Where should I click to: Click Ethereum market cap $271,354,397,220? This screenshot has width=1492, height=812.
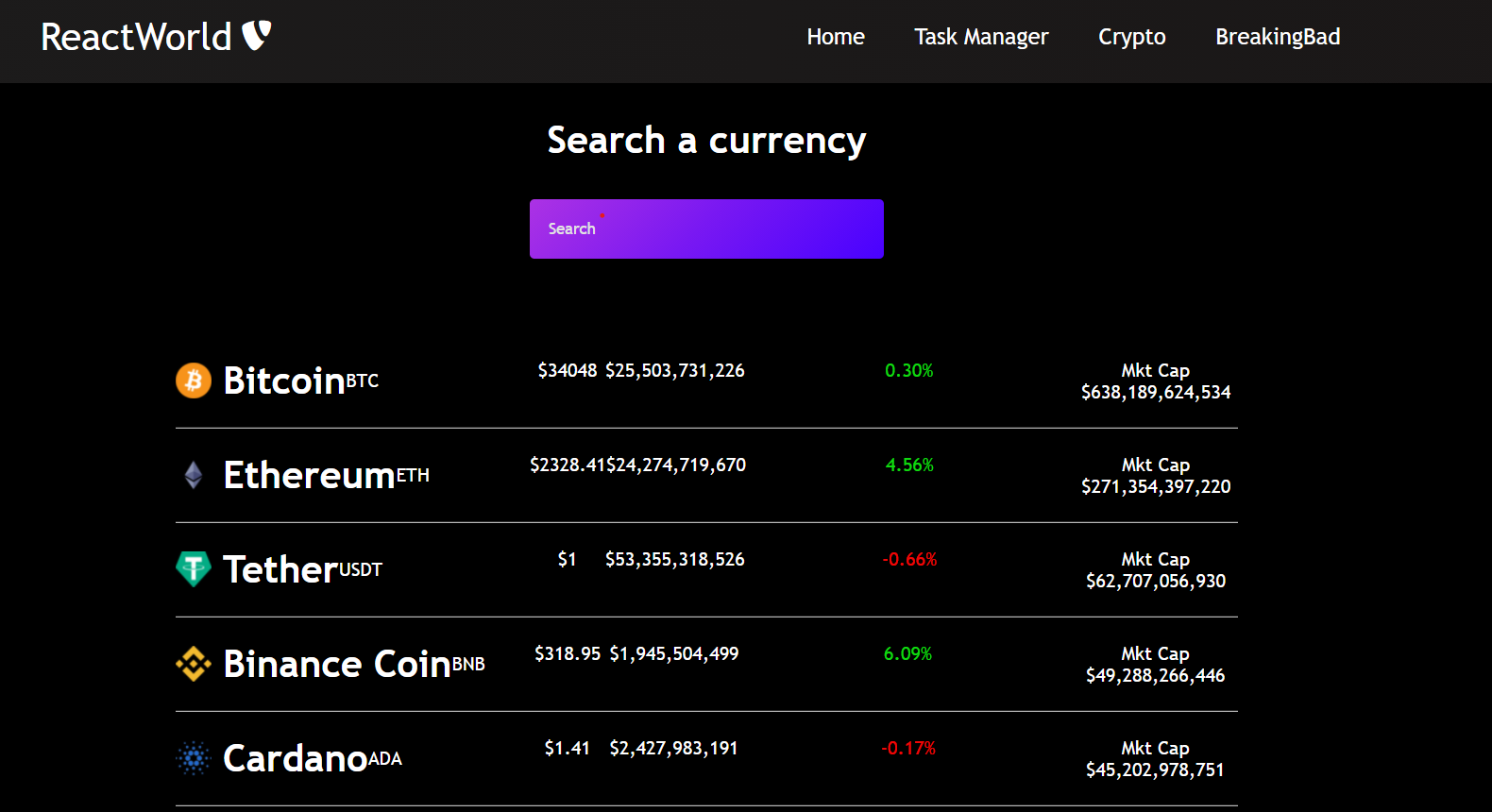point(1156,486)
